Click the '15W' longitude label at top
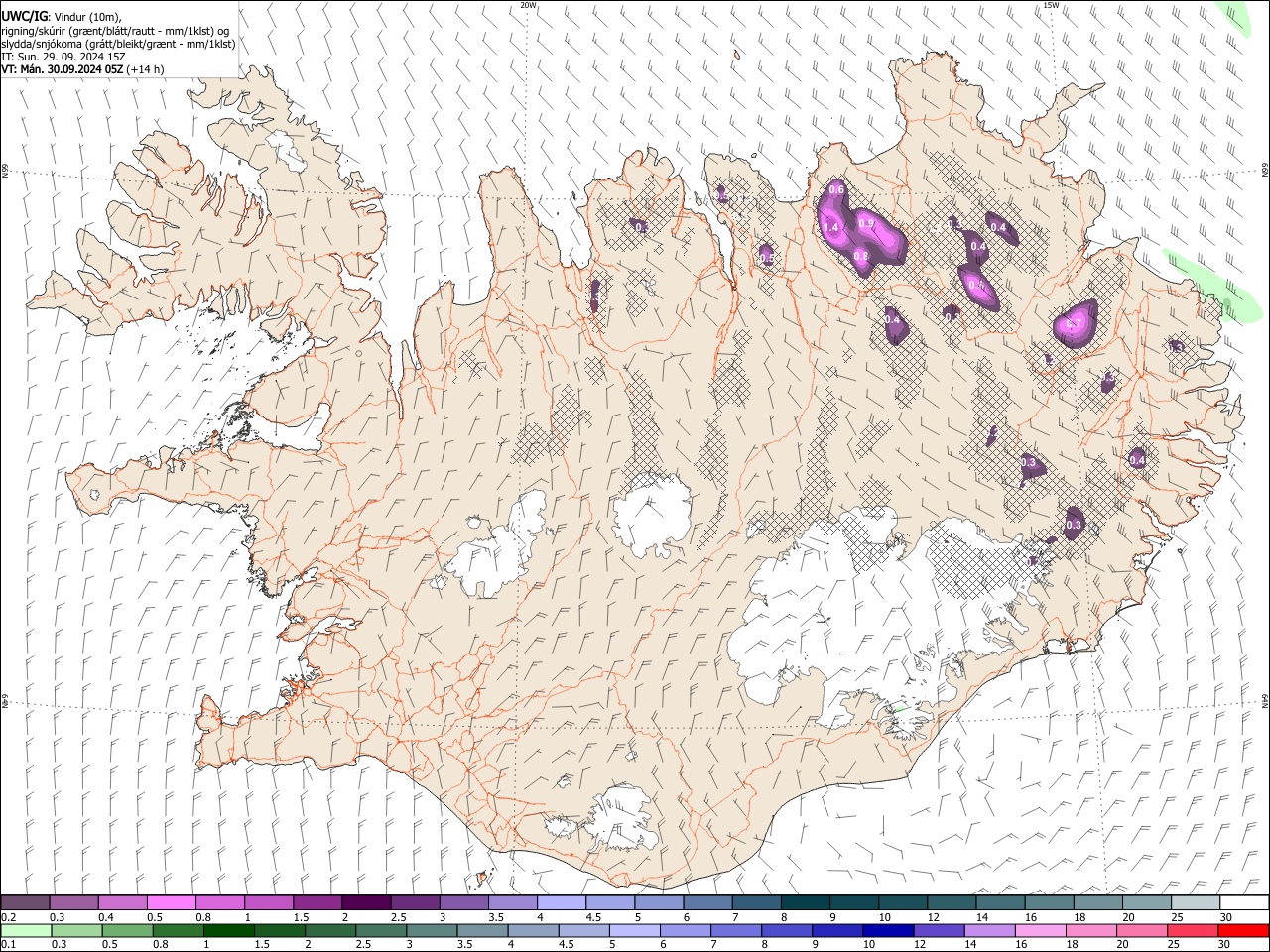The height and width of the screenshot is (952, 1270). 1051,5
